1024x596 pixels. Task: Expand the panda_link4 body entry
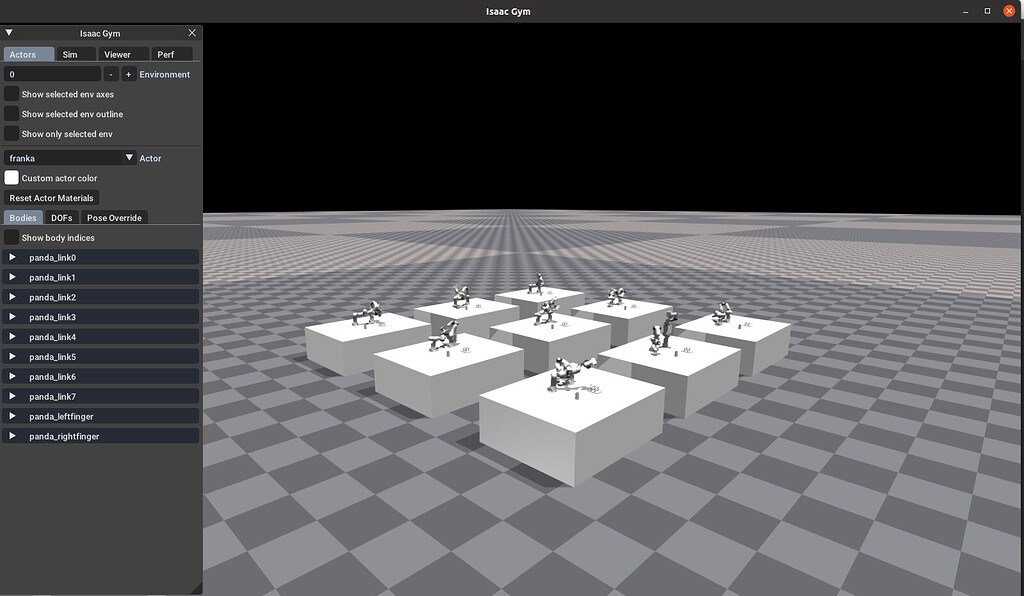pos(12,336)
